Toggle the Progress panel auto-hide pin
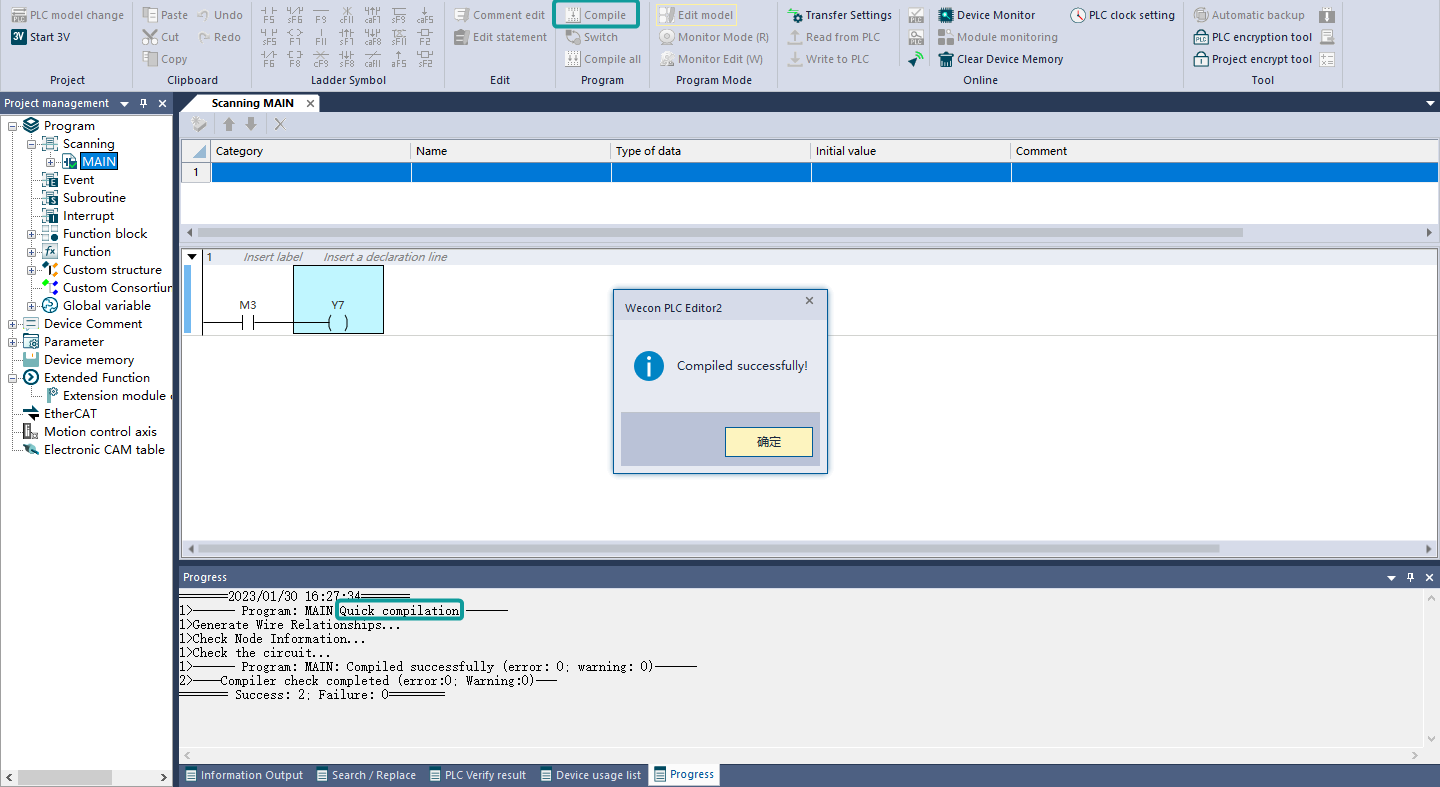This screenshot has width=1440, height=787. [x=1410, y=577]
